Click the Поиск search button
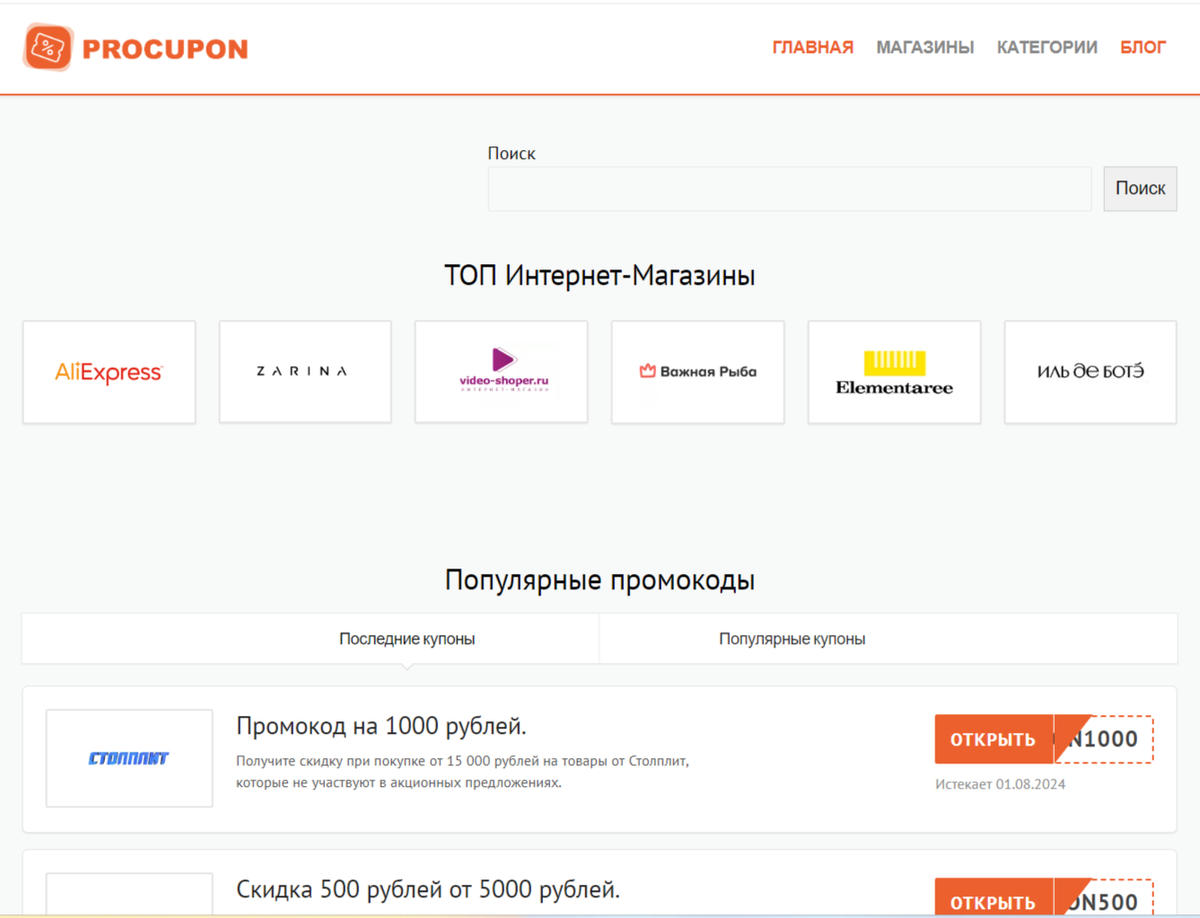This screenshot has width=1200, height=918. [x=1140, y=189]
